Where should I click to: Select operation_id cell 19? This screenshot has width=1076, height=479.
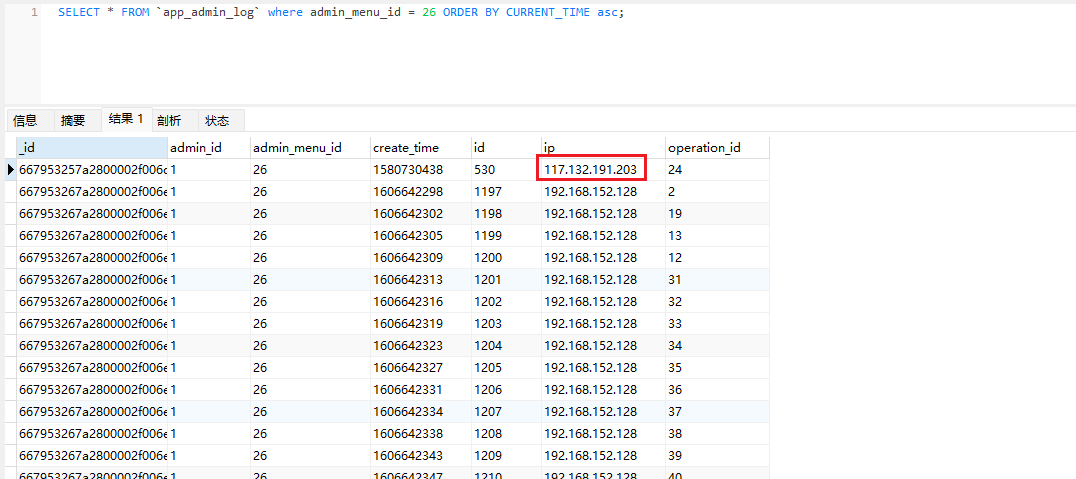tap(717, 213)
